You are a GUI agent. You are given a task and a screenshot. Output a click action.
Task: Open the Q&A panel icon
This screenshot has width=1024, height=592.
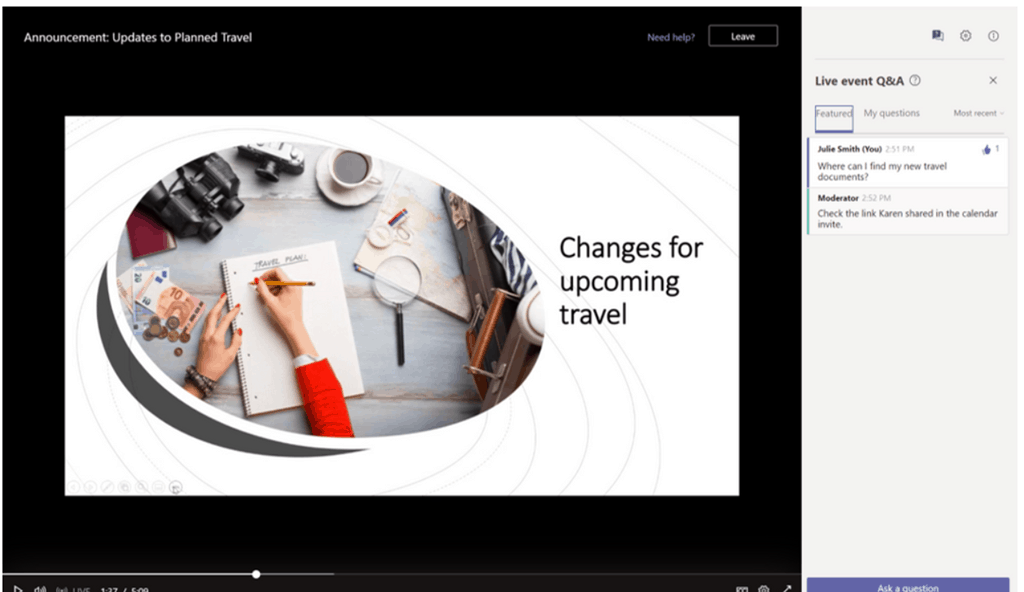click(x=937, y=36)
